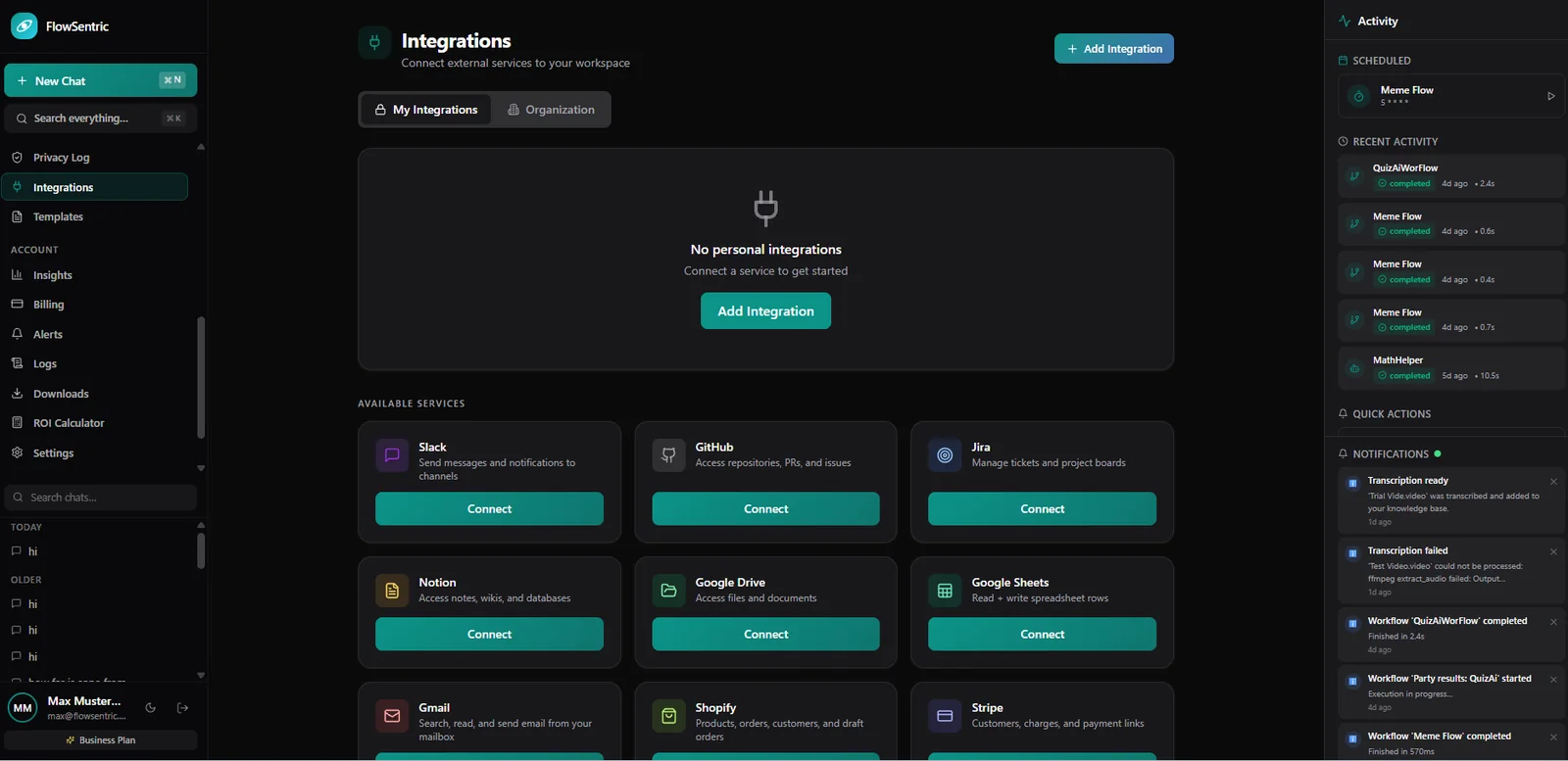
Task: Click the Google Sheets grid icon
Action: (945, 591)
